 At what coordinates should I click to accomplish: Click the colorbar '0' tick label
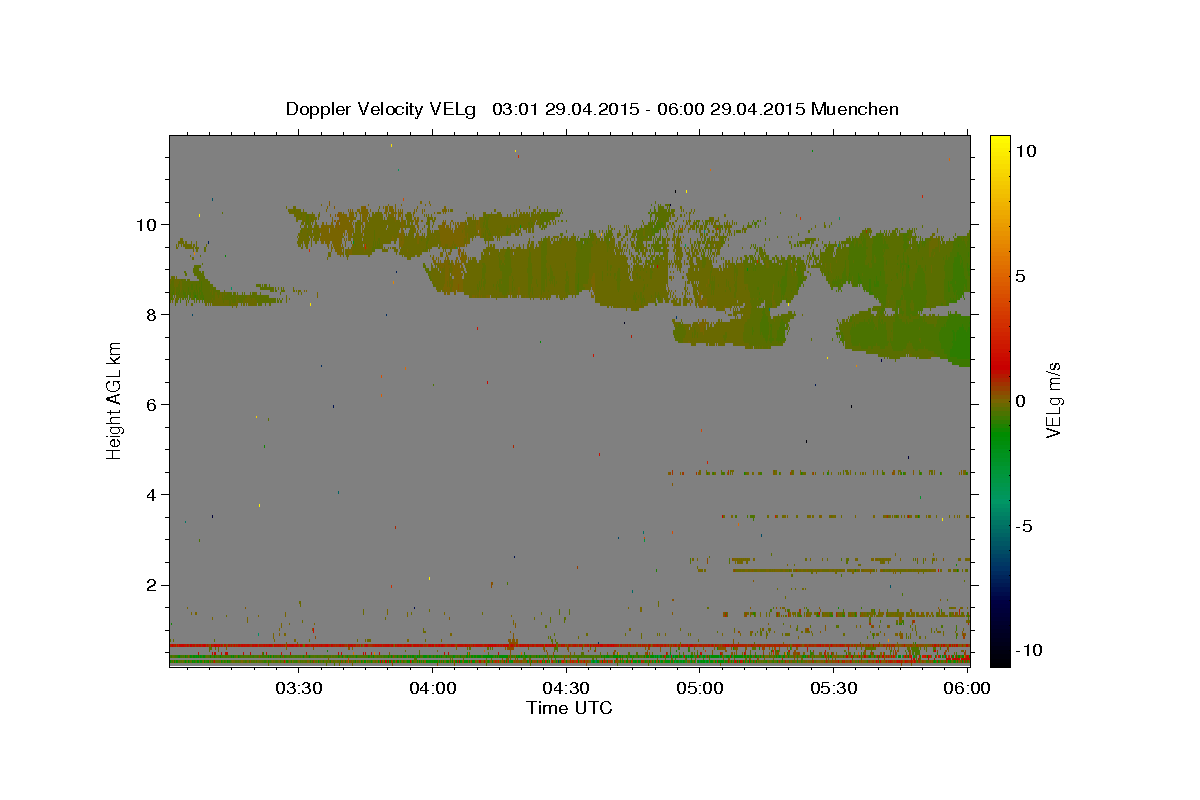1022,401
